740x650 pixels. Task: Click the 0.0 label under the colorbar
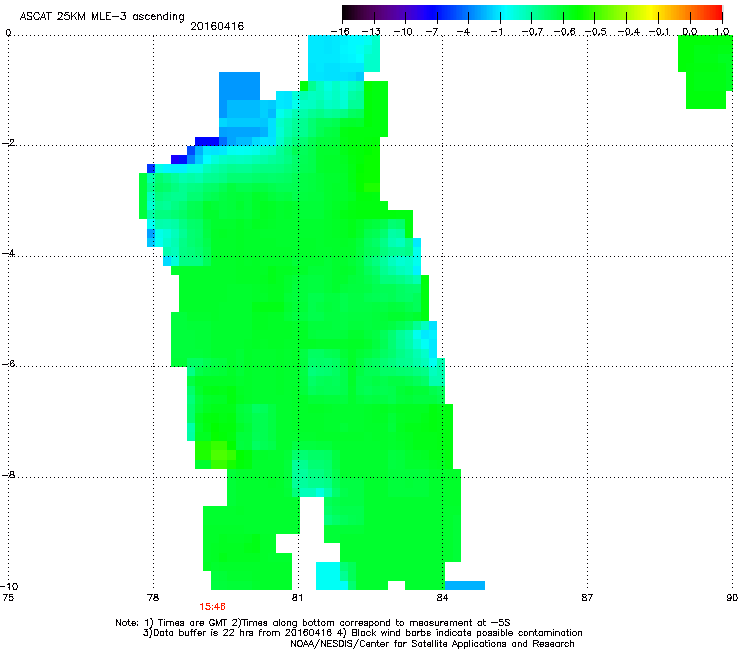pos(690,32)
